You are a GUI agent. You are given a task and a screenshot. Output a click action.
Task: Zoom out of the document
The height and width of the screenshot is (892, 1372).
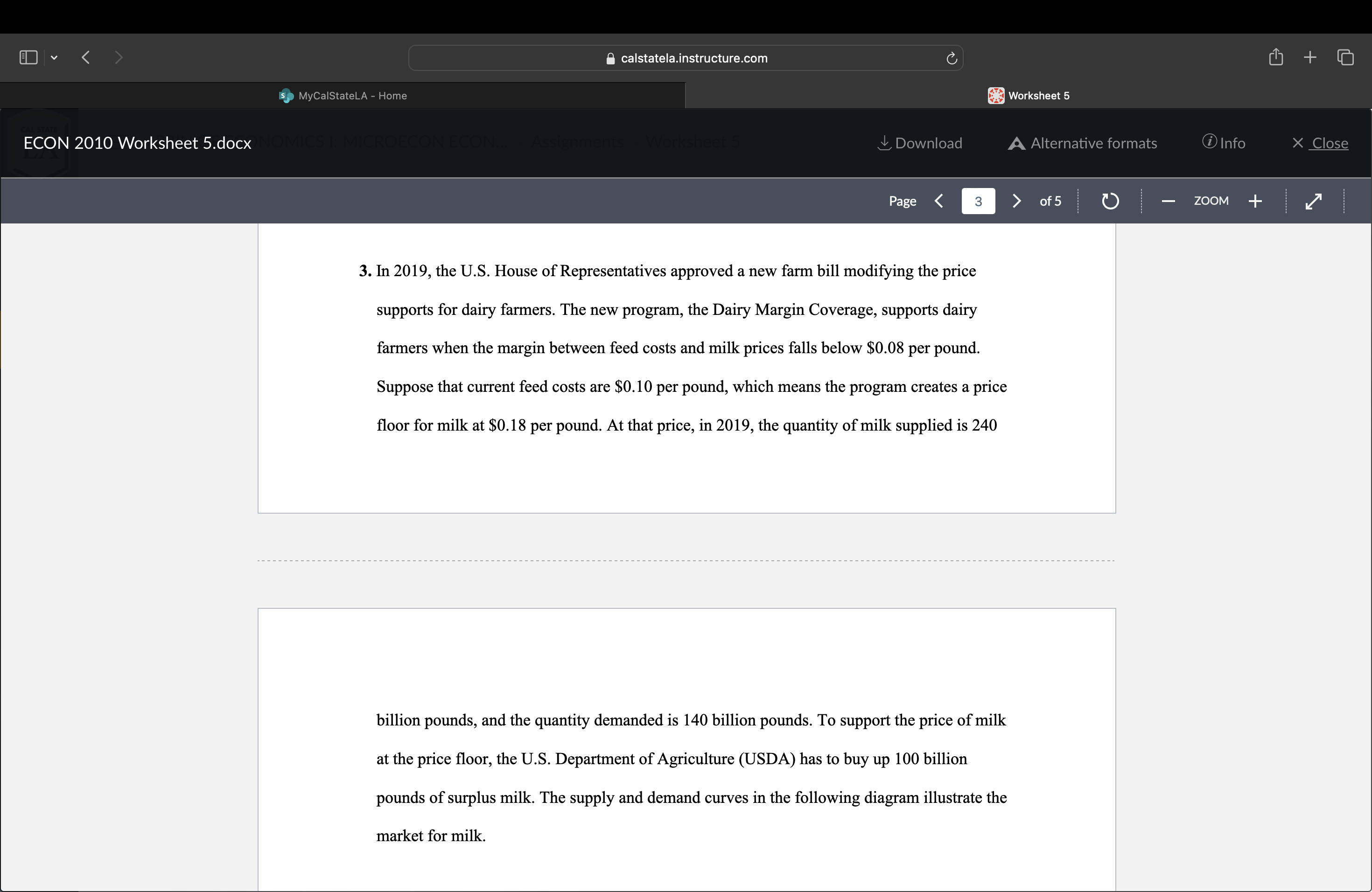pos(1168,201)
